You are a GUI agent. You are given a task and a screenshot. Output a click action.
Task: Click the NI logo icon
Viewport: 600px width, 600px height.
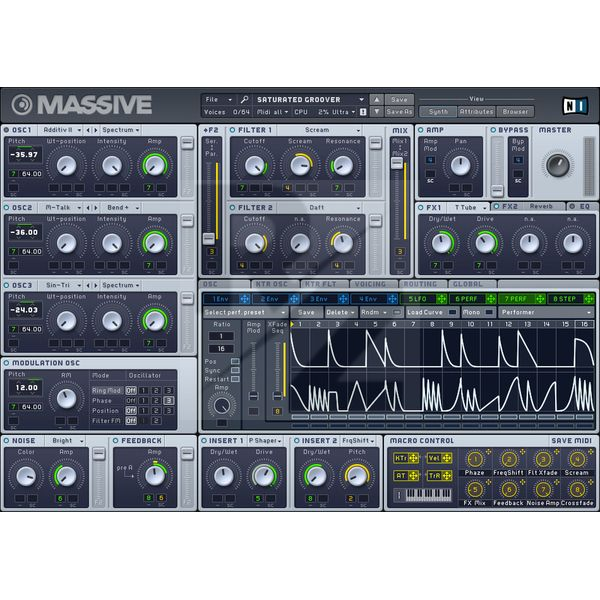(575, 106)
